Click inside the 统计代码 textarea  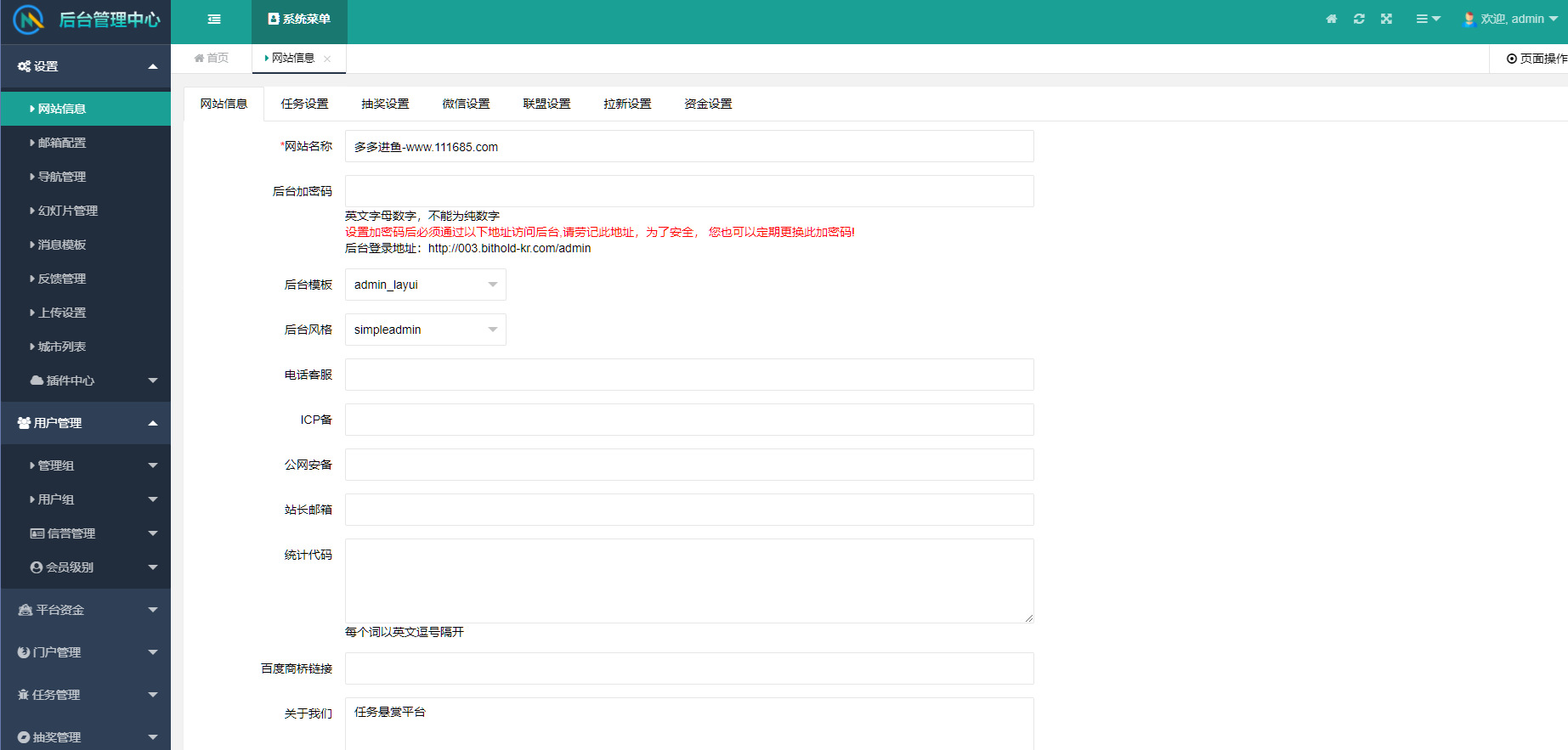coord(689,581)
